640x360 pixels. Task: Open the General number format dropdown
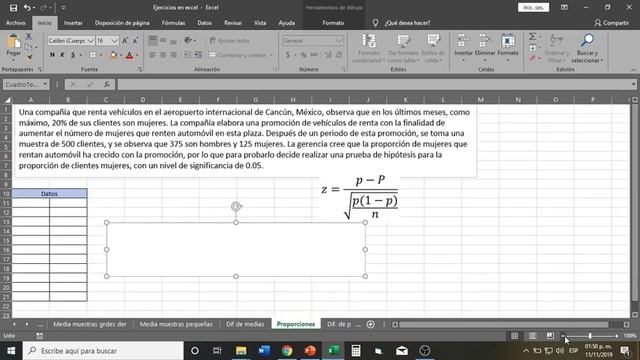click(x=339, y=41)
